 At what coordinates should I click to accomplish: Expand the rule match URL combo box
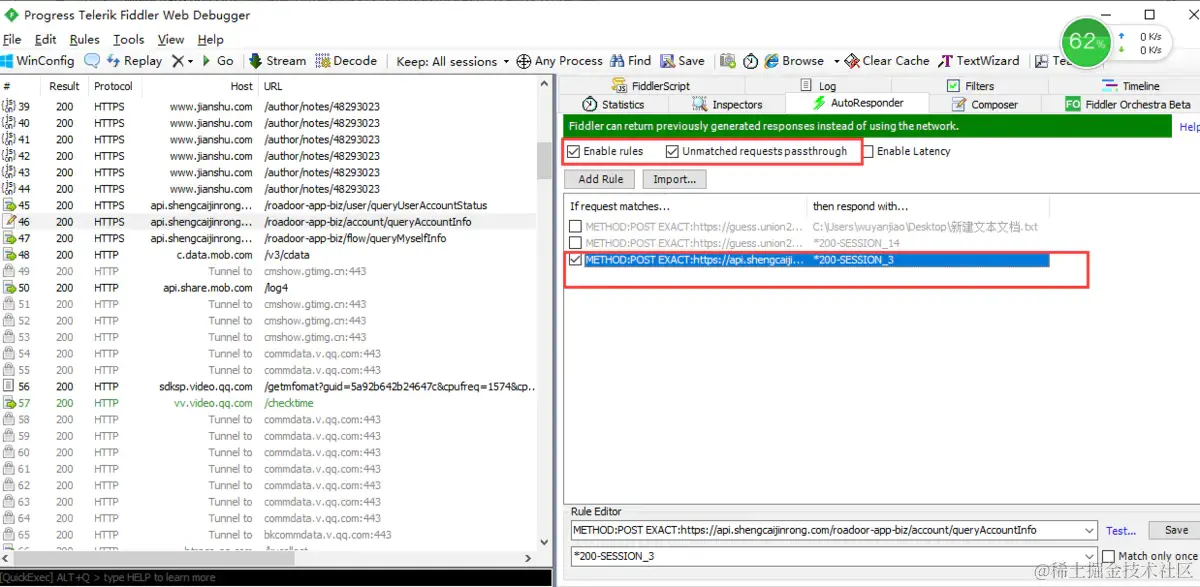pyautogui.click(x=1089, y=530)
